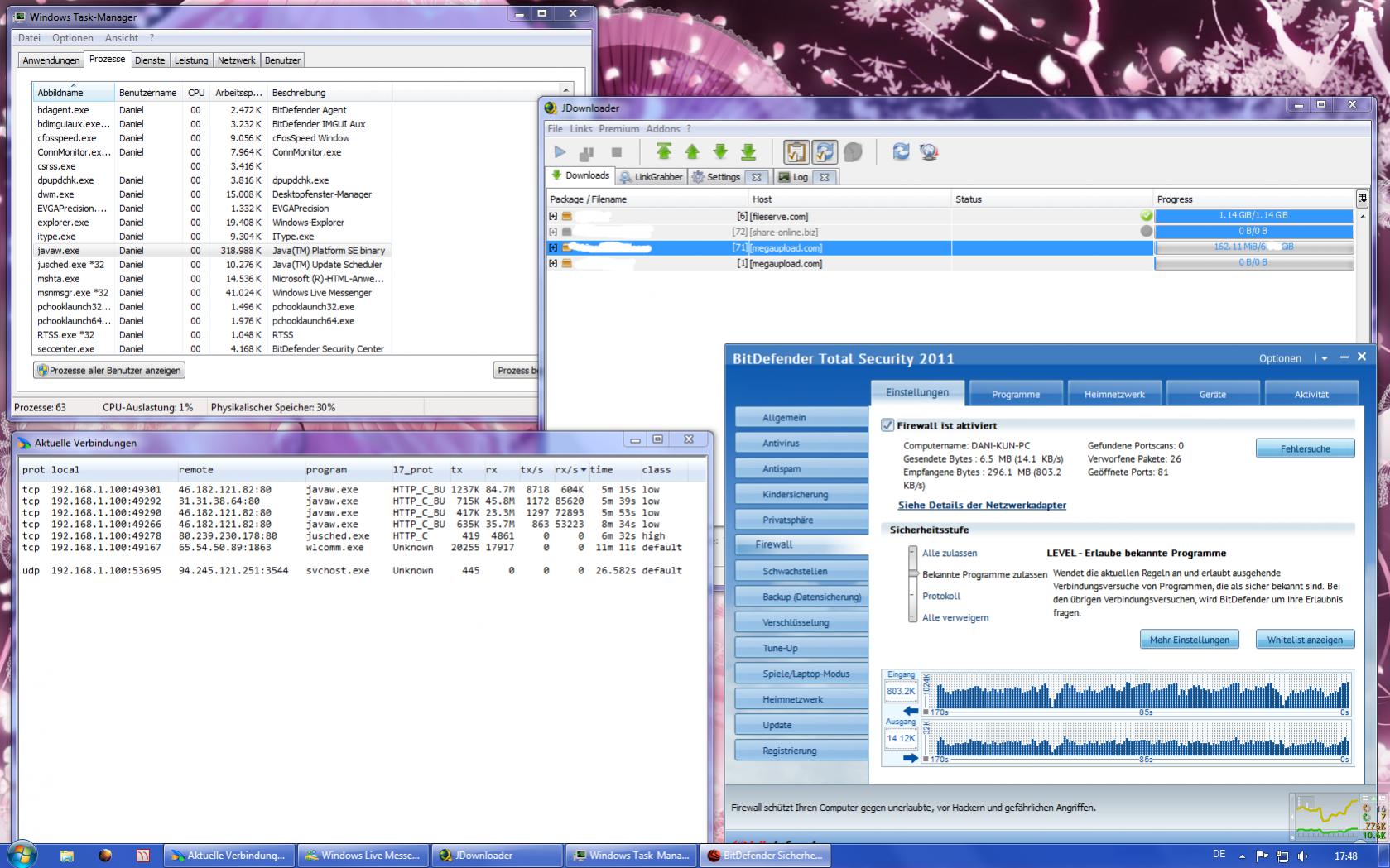
Task: Toggle JDownloader clipboard observer icon
Action: tap(796, 152)
